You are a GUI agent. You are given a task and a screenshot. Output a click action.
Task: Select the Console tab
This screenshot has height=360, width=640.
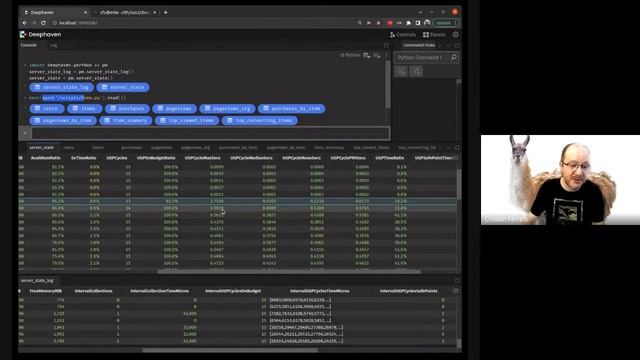(x=29, y=45)
